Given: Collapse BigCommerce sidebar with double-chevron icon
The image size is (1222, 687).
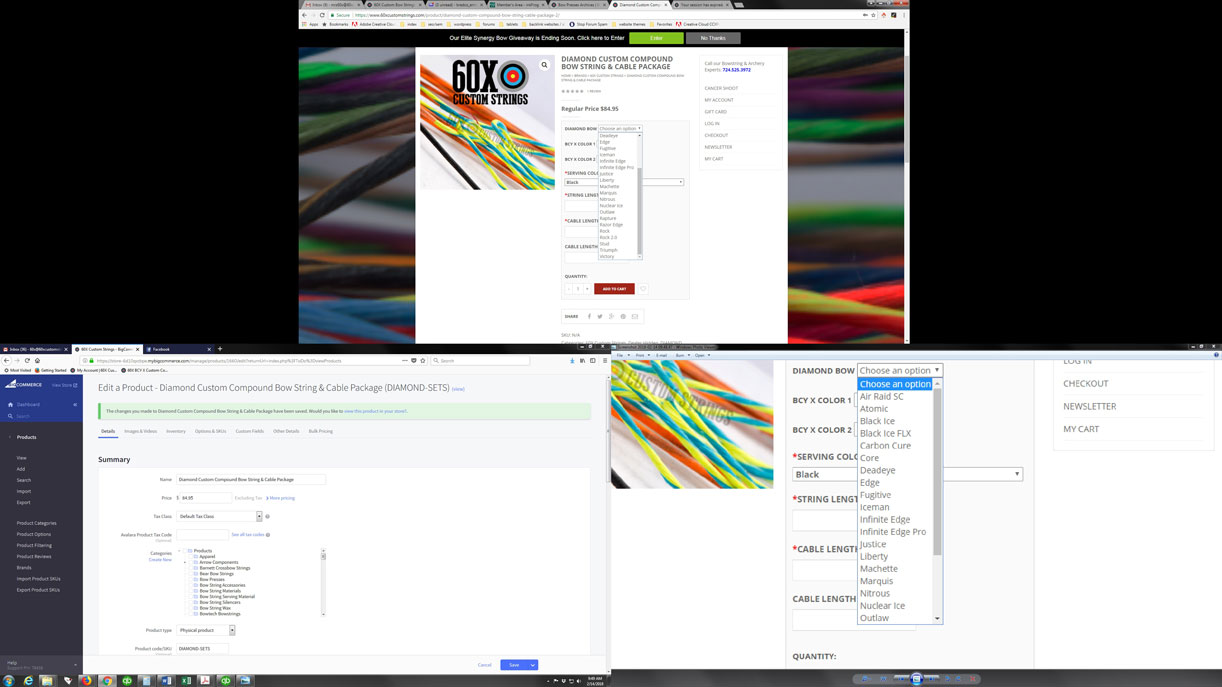Looking at the screenshot, I should click(x=75, y=404).
